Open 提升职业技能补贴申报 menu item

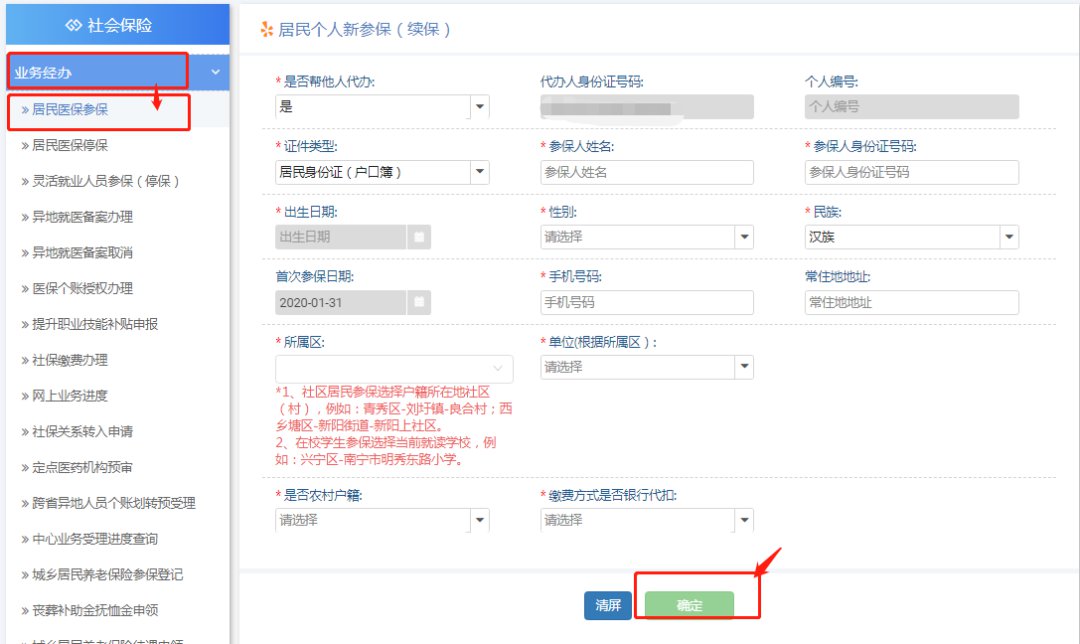coord(90,324)
